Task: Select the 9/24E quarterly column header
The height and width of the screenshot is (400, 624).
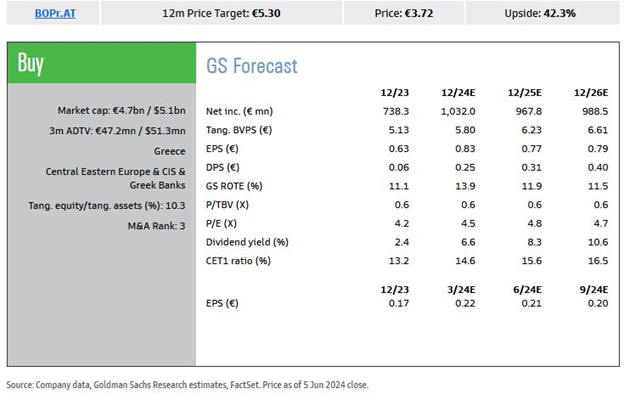Action: (x=593, y=288)
